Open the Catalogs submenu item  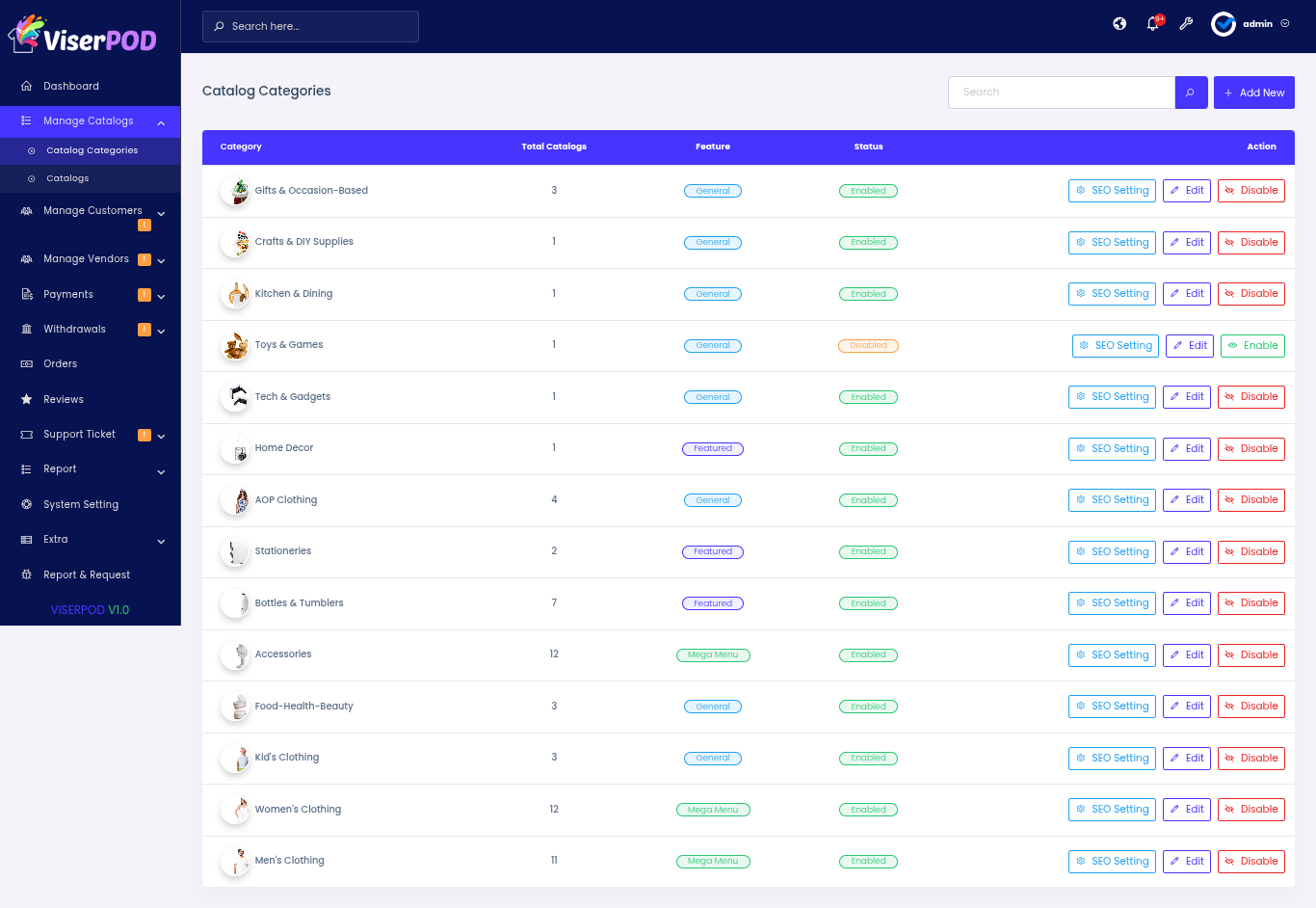67,178
